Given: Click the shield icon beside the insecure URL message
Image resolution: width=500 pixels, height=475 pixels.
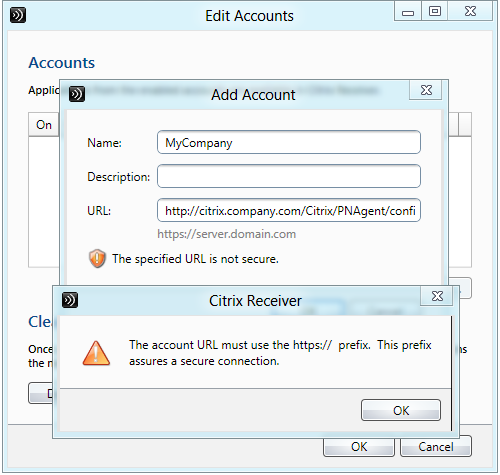Looking at the screenshot, I should click(x=97, y=258).
